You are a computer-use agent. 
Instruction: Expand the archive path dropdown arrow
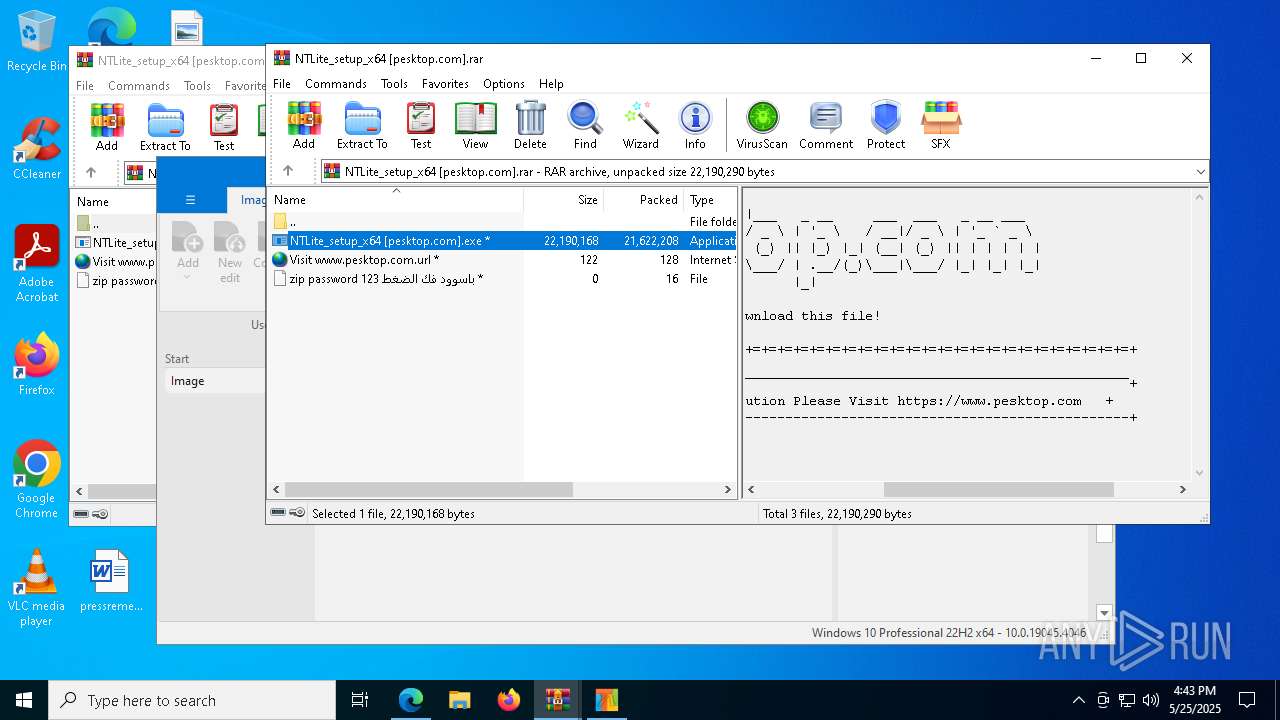(1200, 171)
